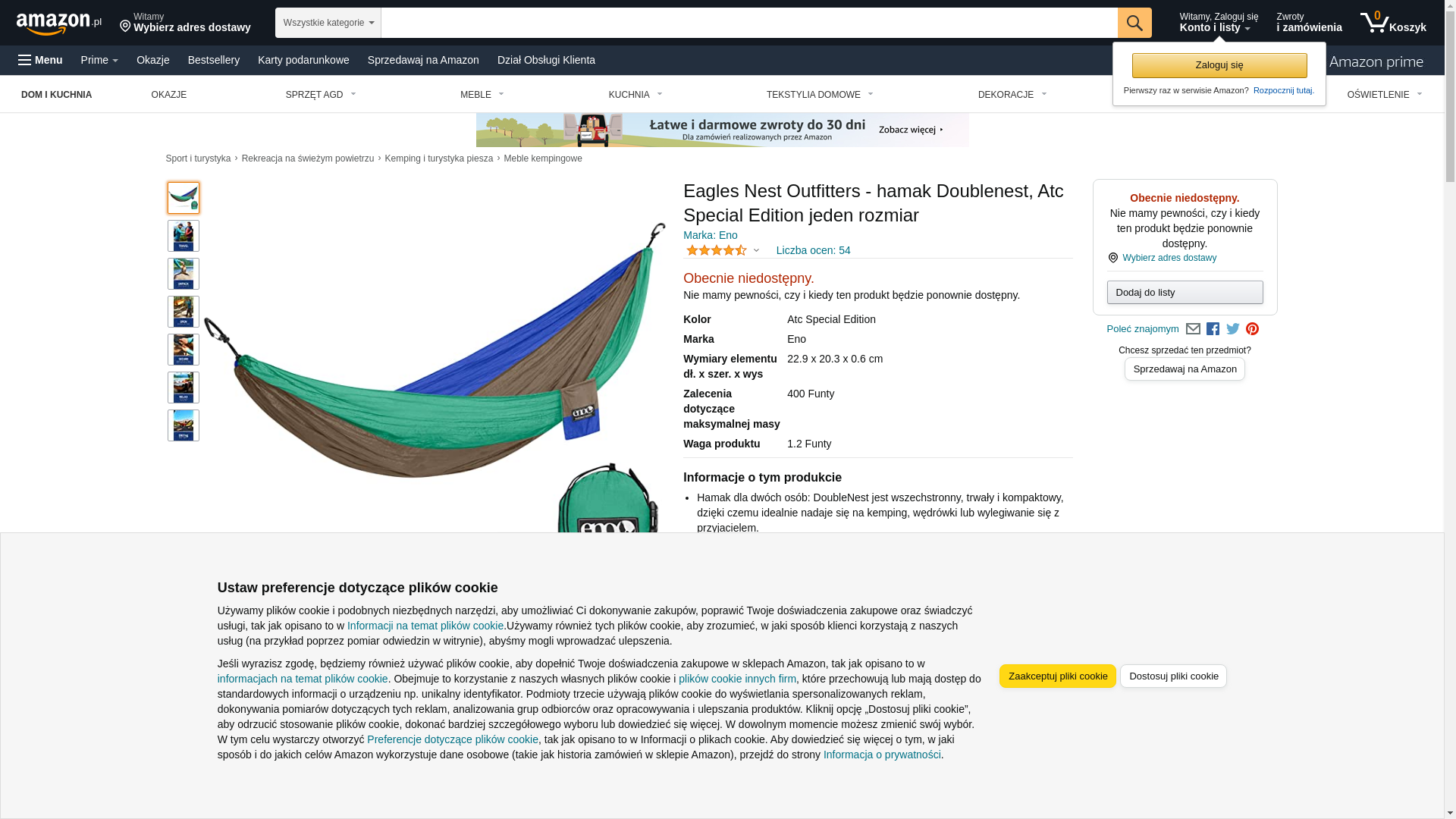Screen dimensions: 1456x819
Task: Share product on Pinterest icon
Action: pyautogui.click(x=1252, y=329)
